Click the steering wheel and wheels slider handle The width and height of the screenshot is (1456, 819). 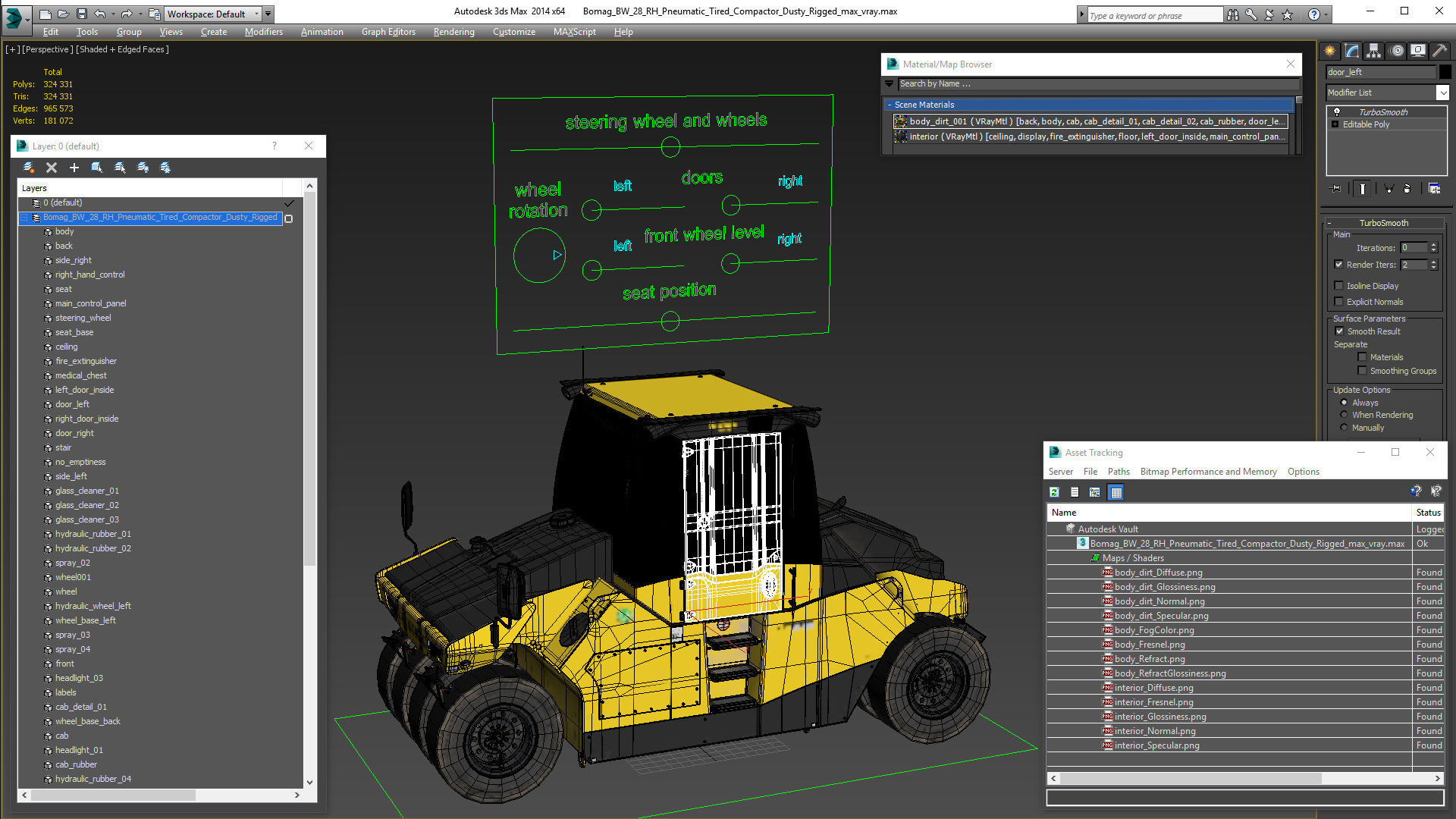(670, 147)
